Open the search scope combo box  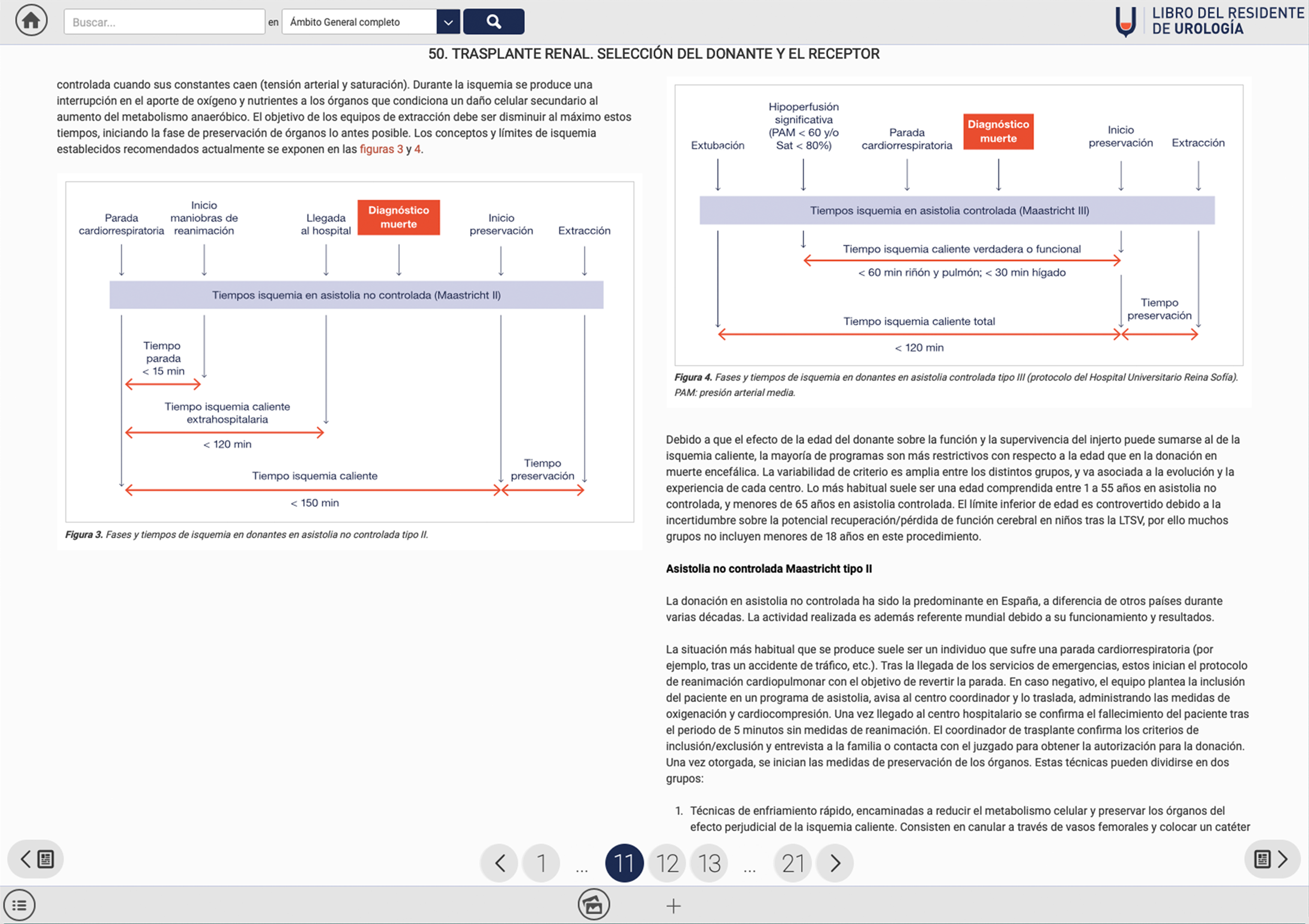tap(359, 21)
